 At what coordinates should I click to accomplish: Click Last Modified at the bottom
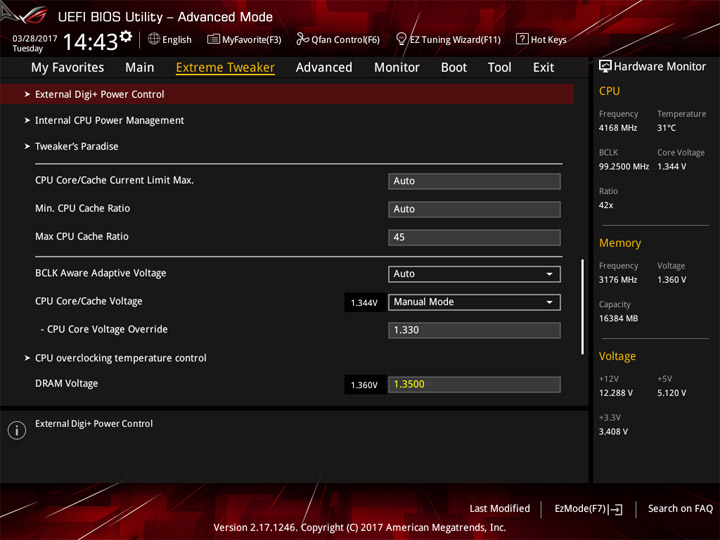pyautogui.click(x=500, y=509)
